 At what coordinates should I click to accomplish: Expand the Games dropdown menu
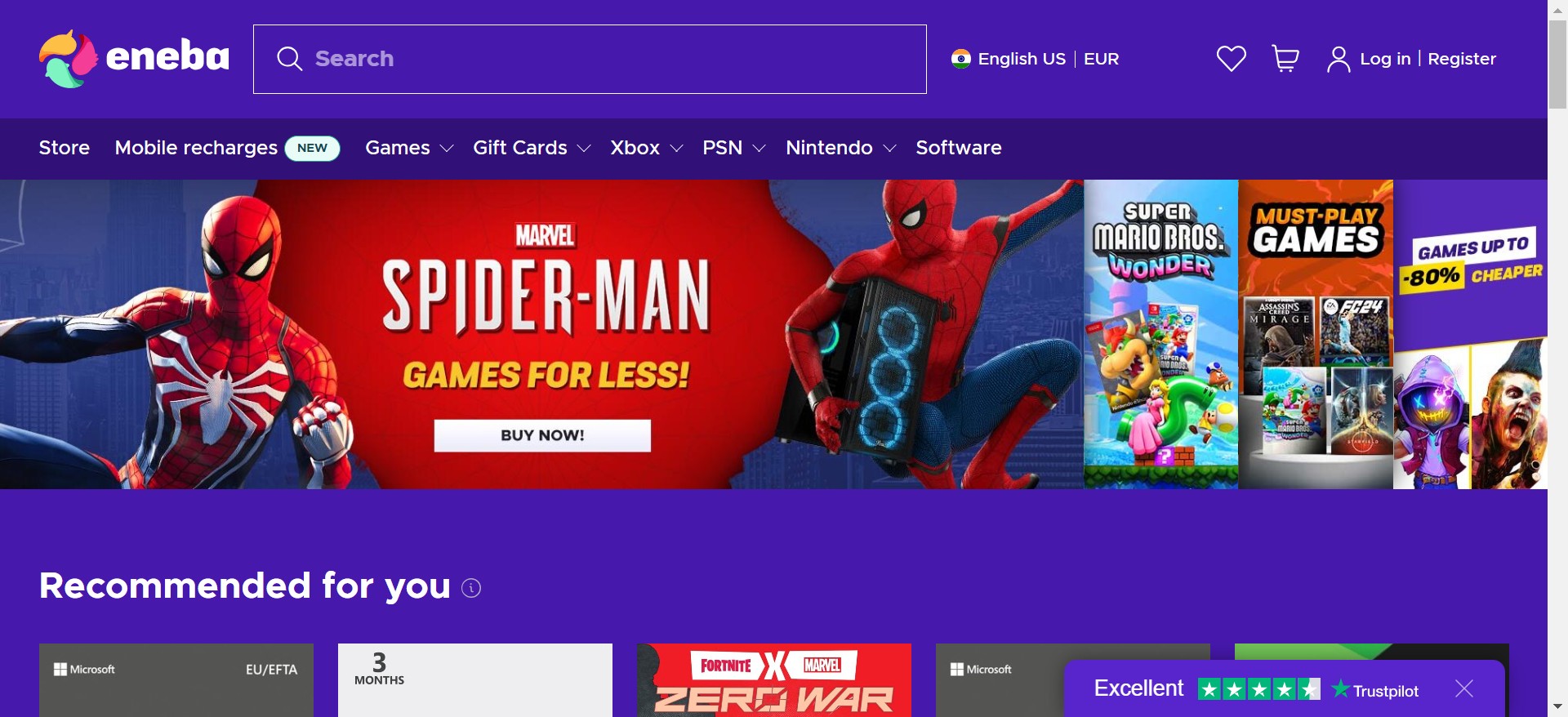point(409,148)
